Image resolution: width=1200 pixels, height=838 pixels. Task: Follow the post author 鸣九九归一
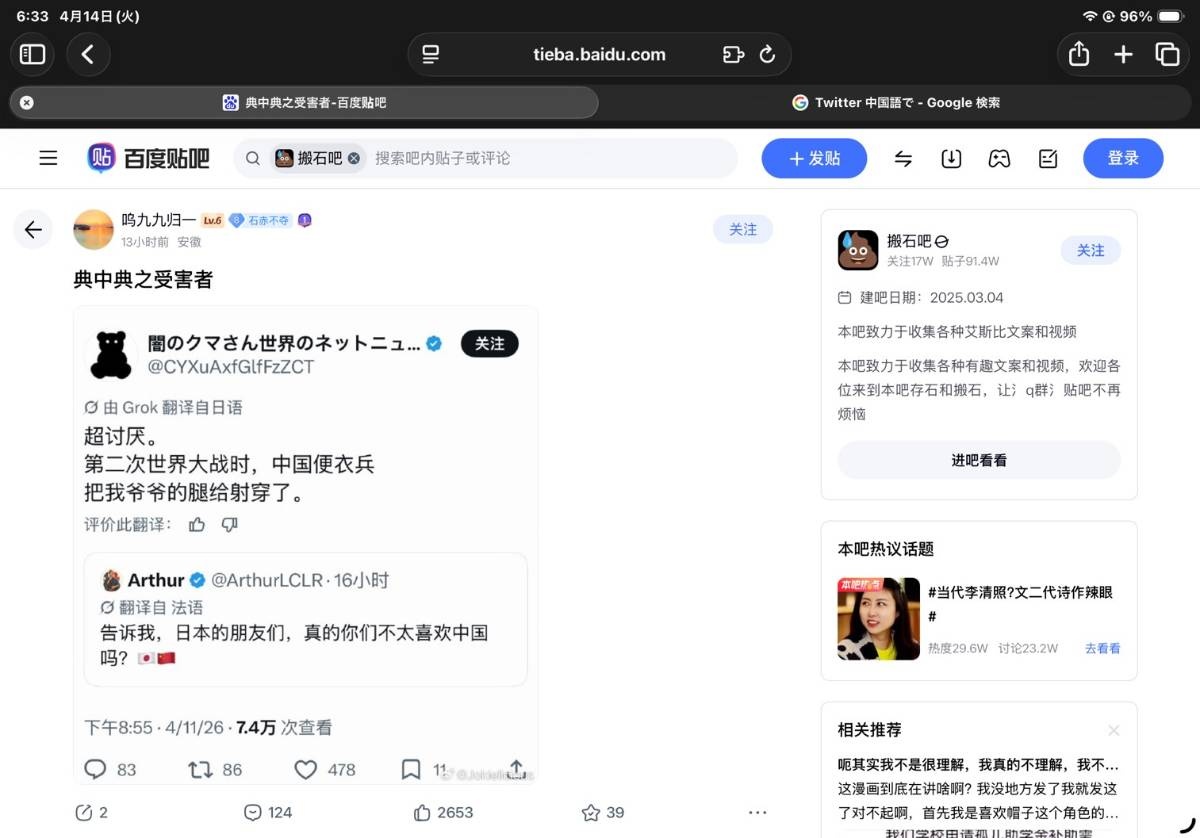(742, 229)
